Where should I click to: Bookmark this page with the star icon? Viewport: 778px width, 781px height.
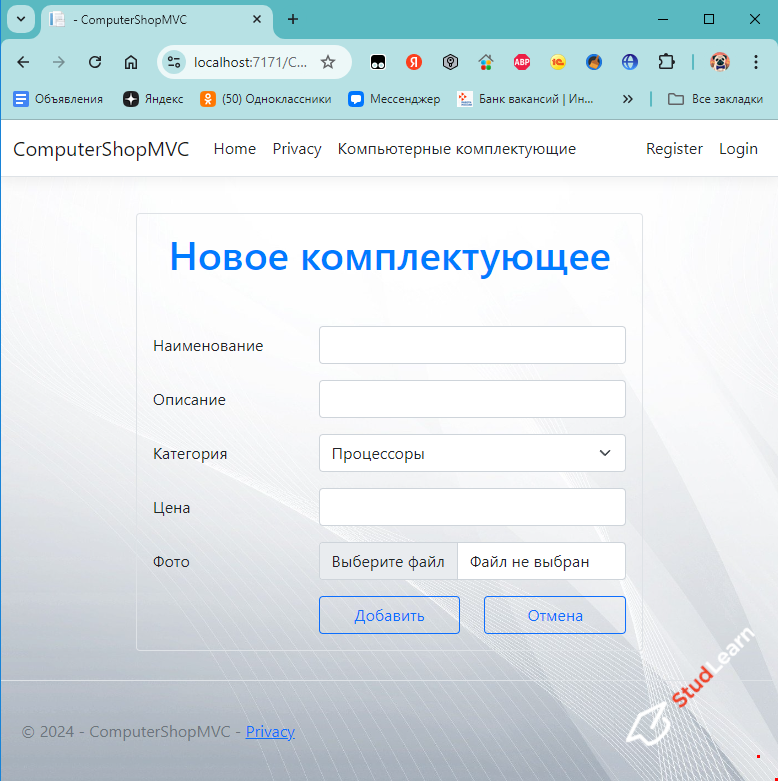[328, 62]
